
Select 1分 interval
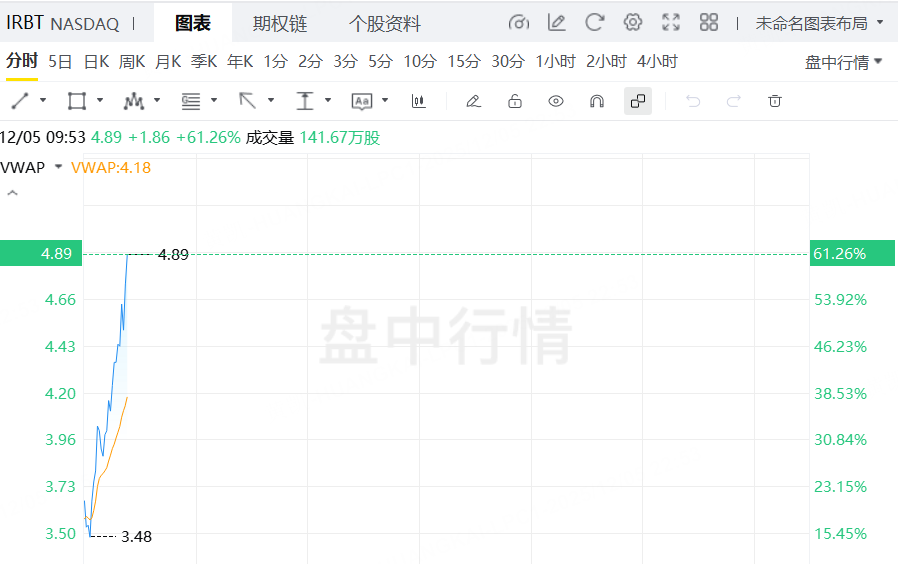(275, 61)
